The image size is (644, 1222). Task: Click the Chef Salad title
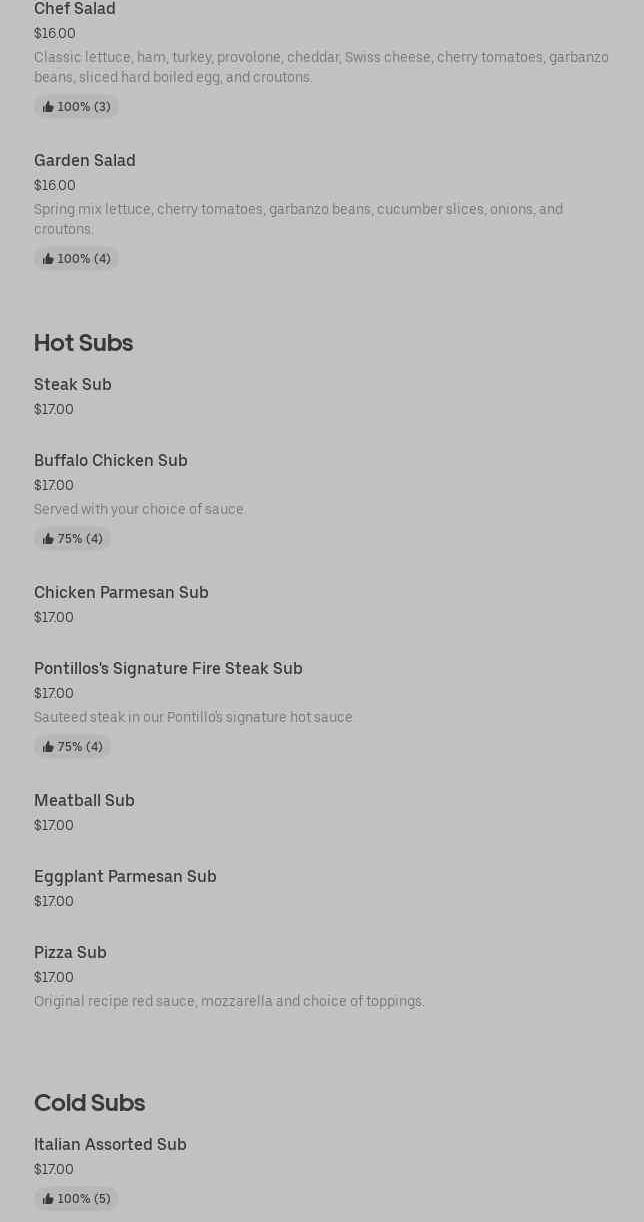75,9
